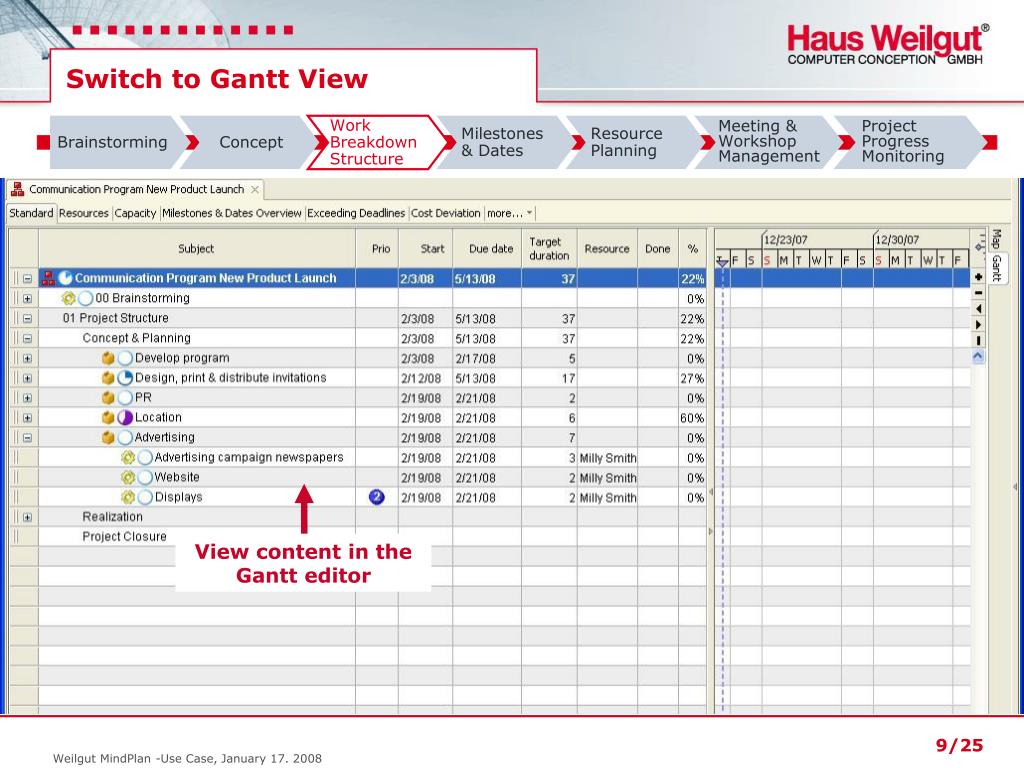Click the Gantt zoom-out minus icon
The image size is (1024, 768).
pyautogui.click(x=978, y=293)
